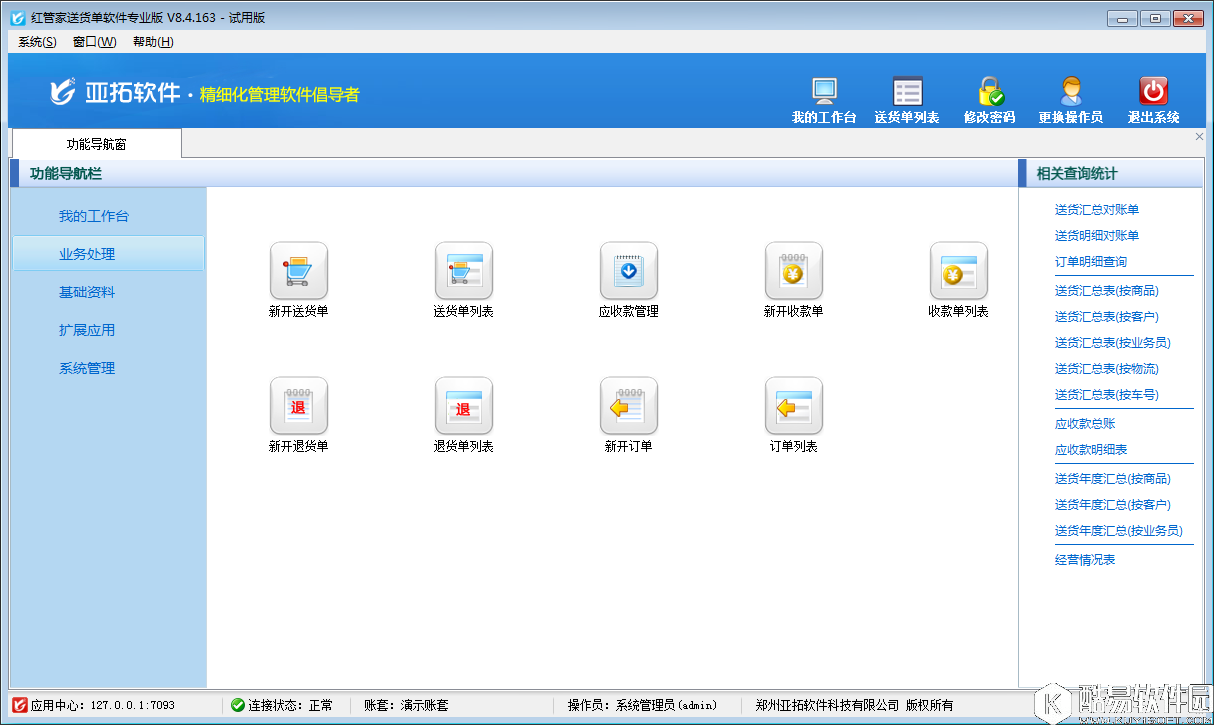
Task: Close the 功能导航窗 tab with its X
Action: [1199, 136]
